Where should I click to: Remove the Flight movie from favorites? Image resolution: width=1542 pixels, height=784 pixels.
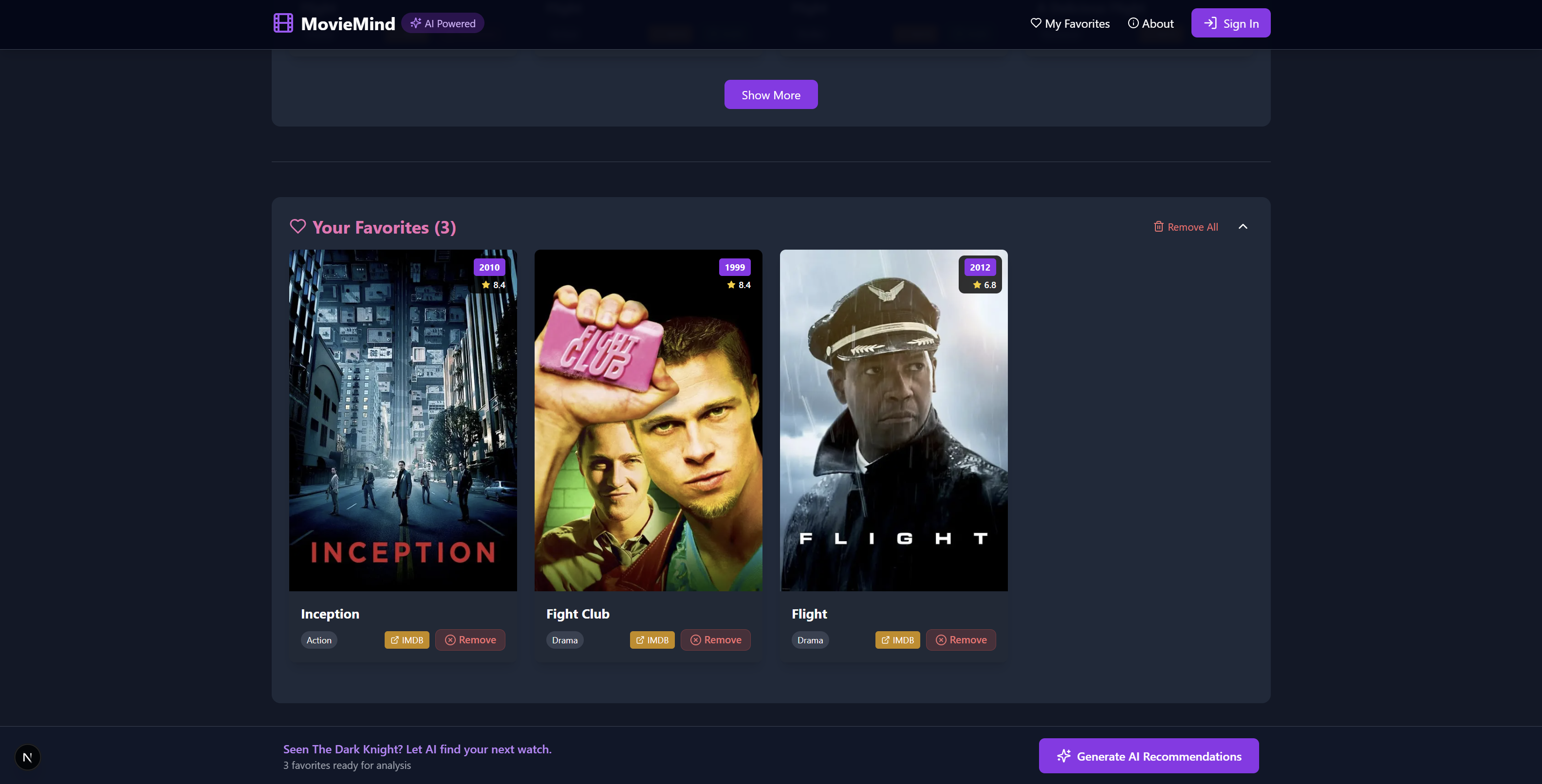point(961,640)
